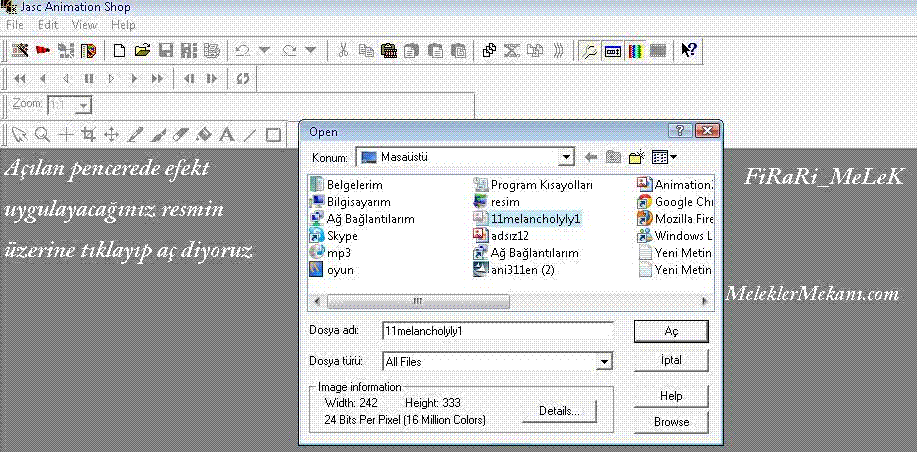
Task: Open the File menu
Action: click(x=15, y=24)
